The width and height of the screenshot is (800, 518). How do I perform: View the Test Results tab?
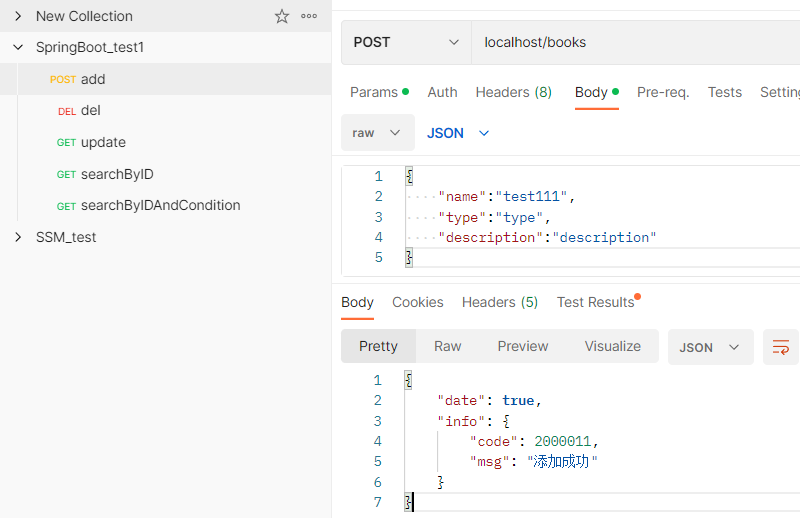(597, 302)
